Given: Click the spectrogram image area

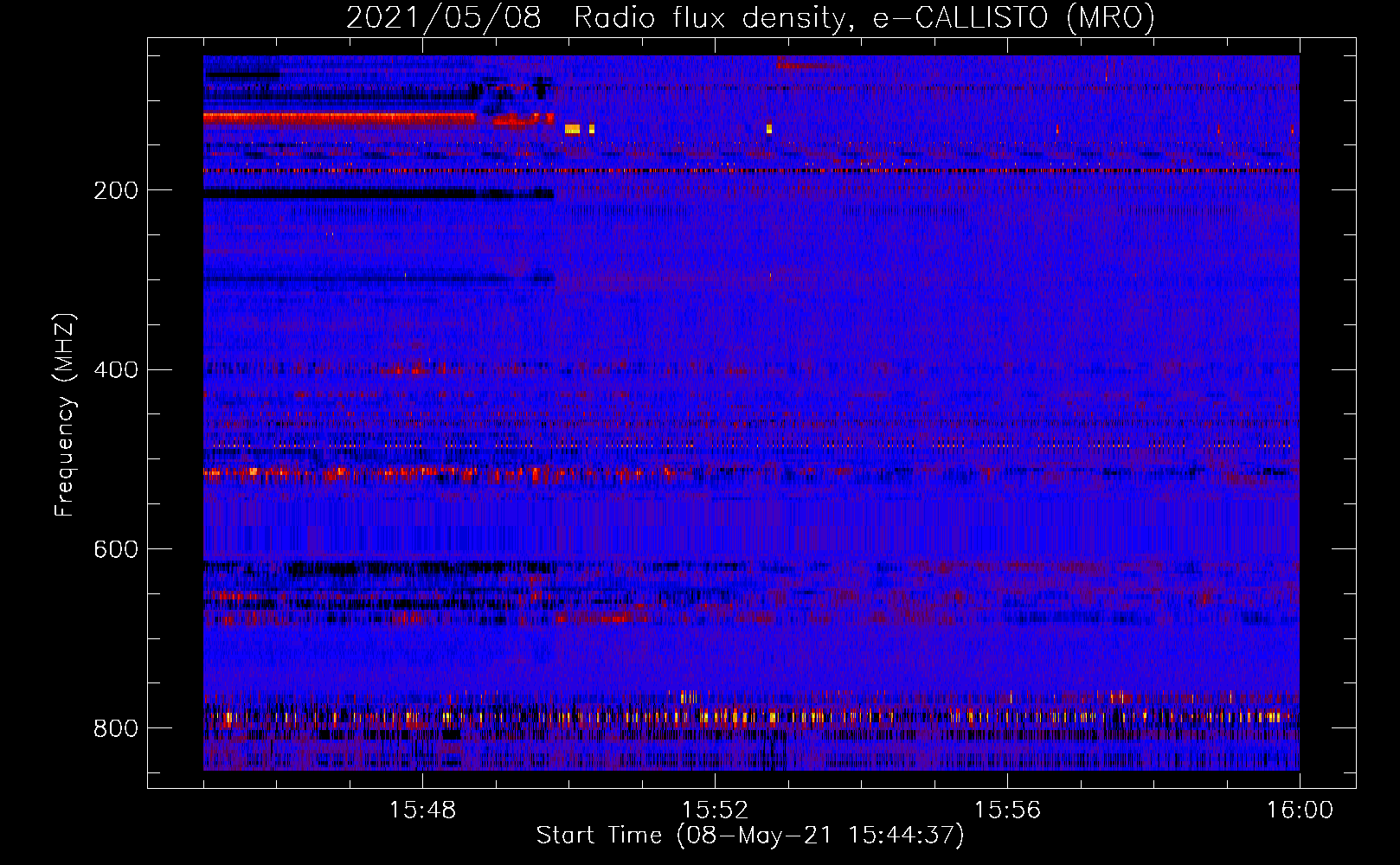Looking at the screenshot, I should point(751,413).
